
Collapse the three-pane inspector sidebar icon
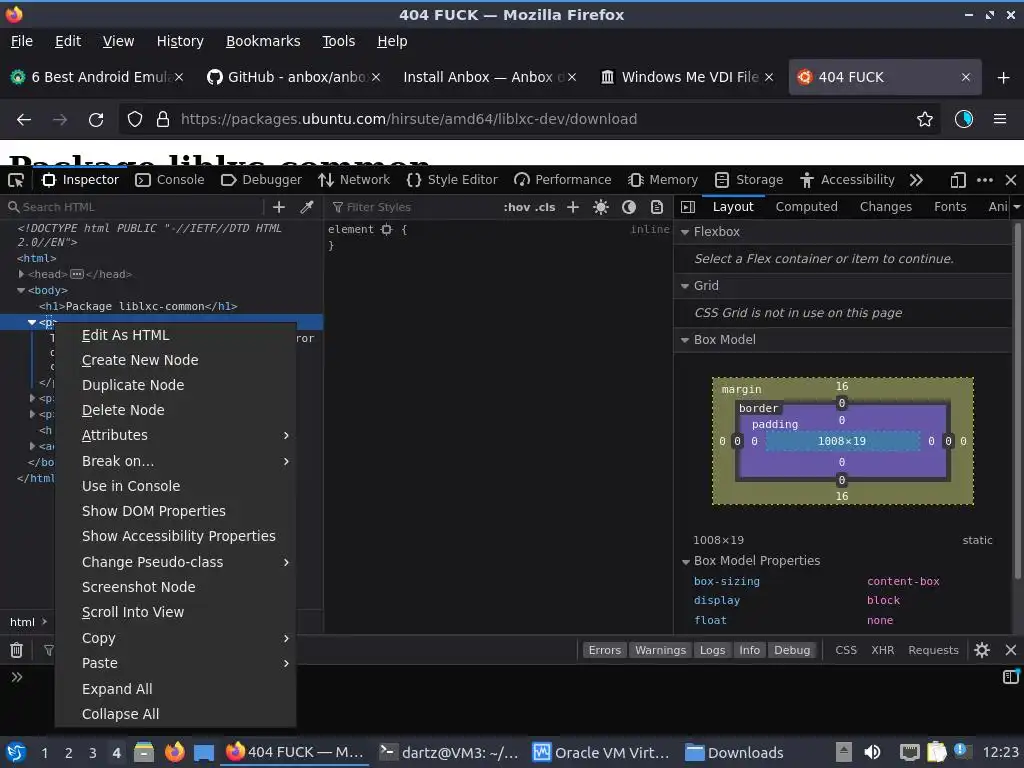(688, 207)
